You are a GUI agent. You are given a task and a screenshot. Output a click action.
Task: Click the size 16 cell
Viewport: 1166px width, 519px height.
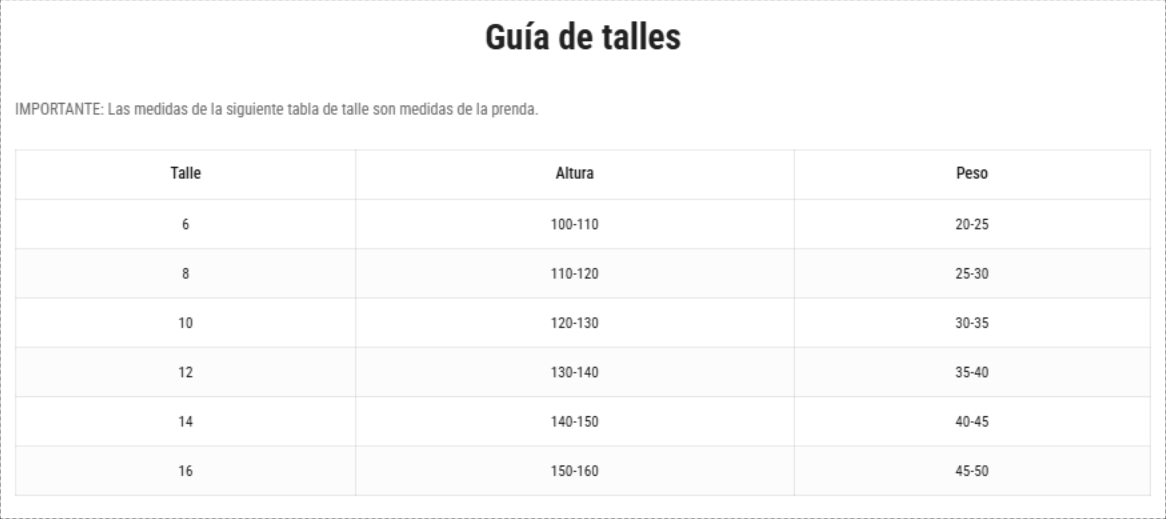click(185, 471)
